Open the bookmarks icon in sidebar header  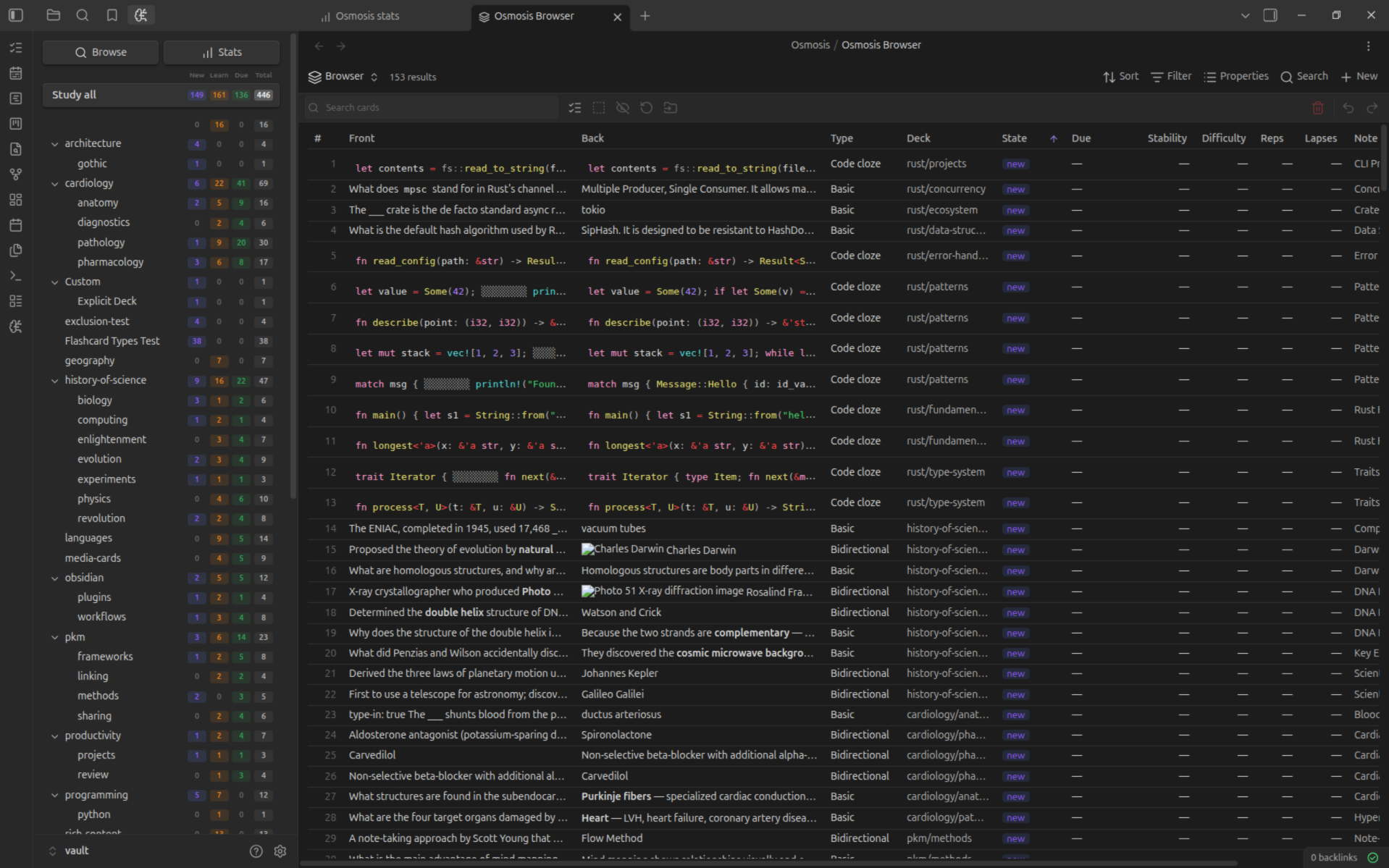(112, 15)
